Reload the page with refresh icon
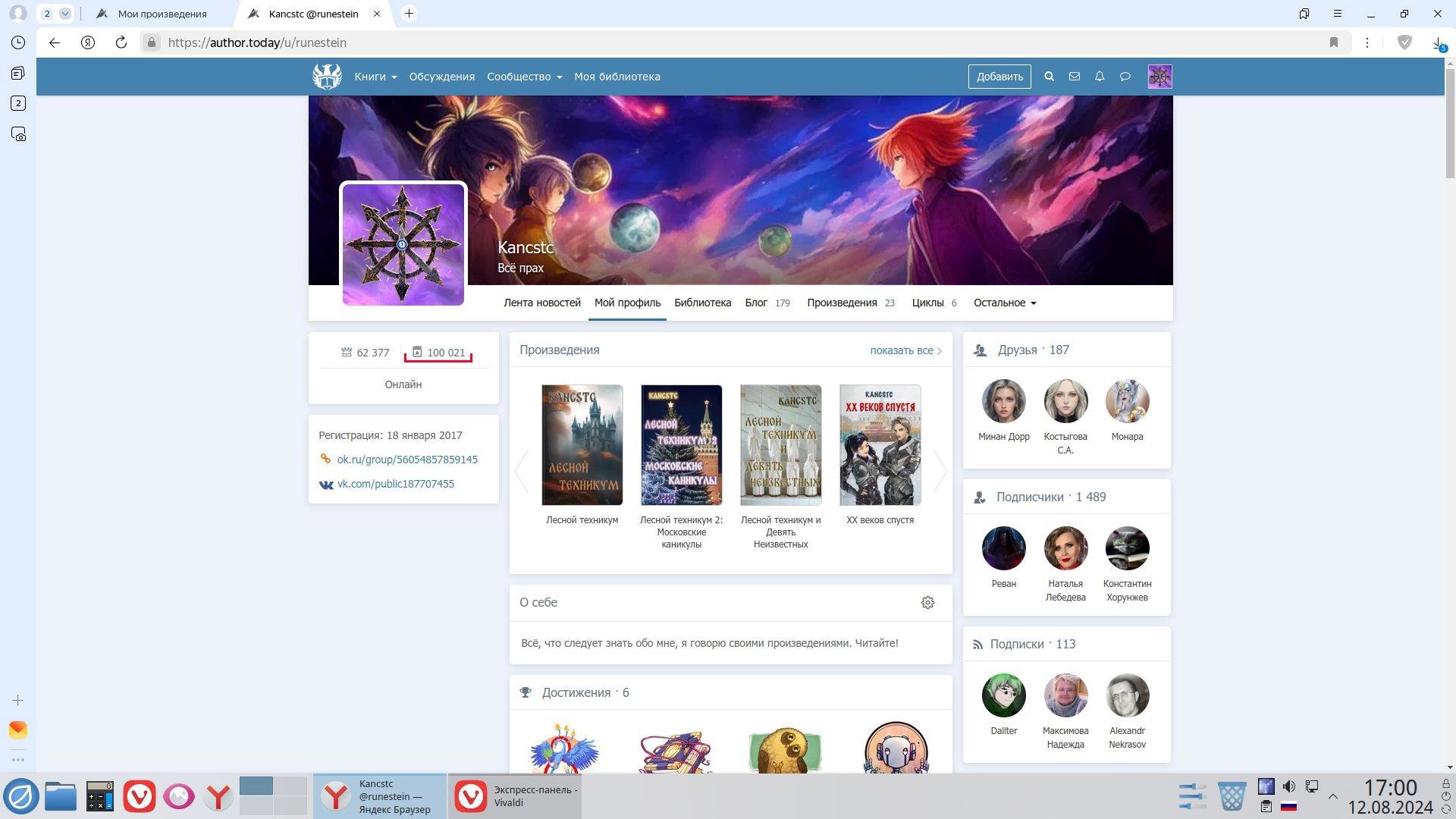 tap(121, 42)
